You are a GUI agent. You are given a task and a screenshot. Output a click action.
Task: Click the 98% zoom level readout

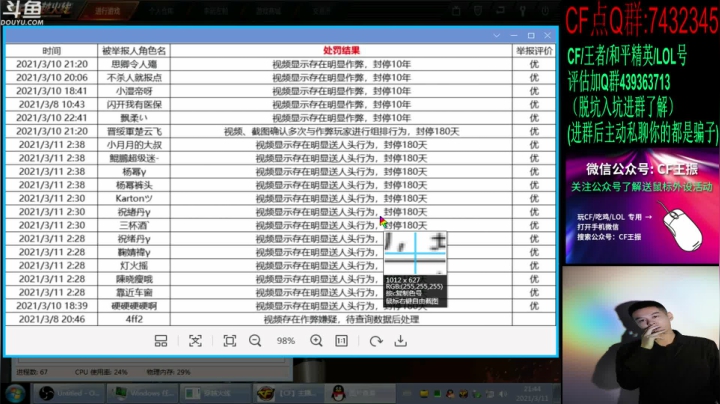[286, 341]
